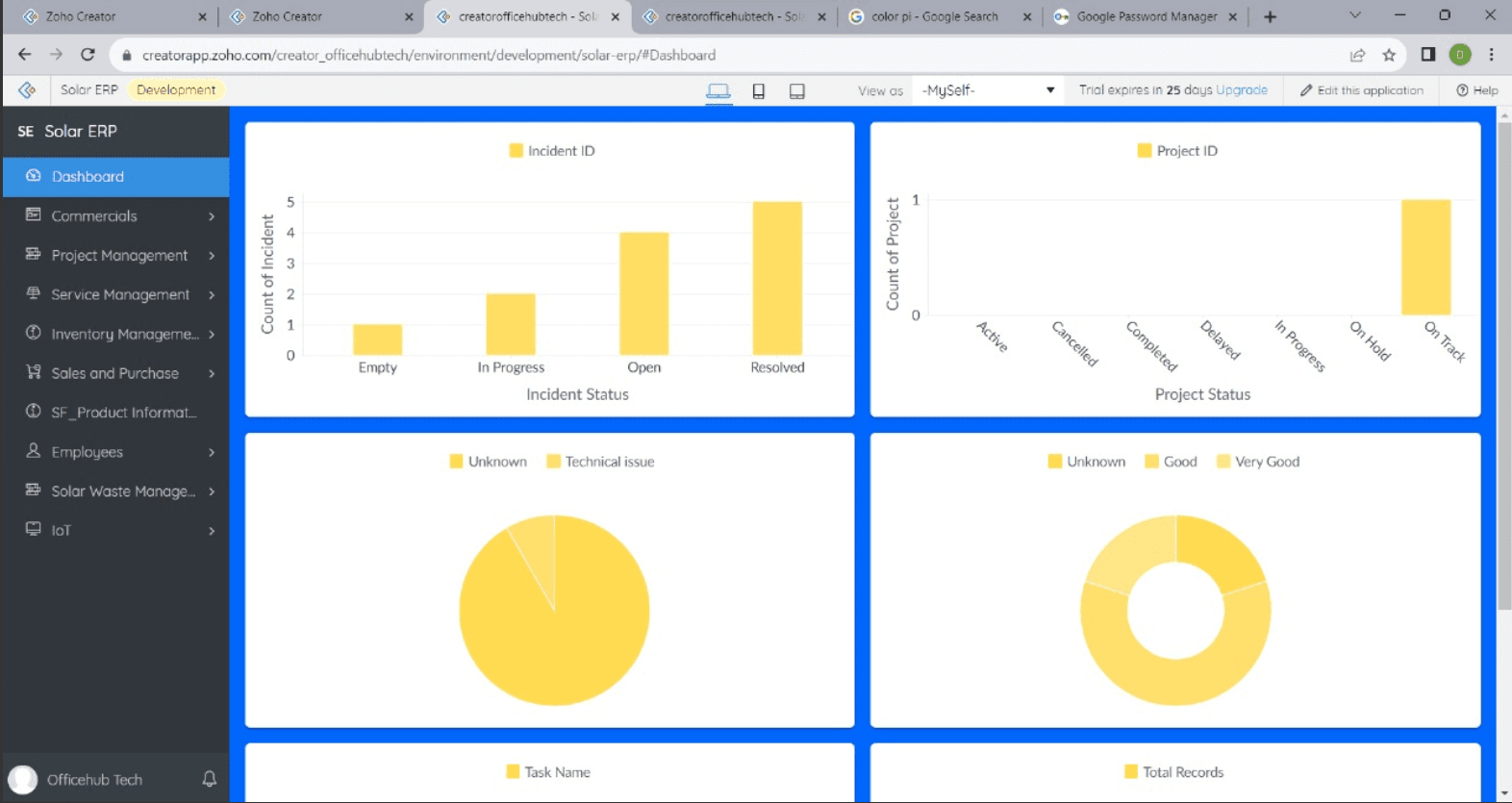
Task: Open the Help button
Action: 1477,90
